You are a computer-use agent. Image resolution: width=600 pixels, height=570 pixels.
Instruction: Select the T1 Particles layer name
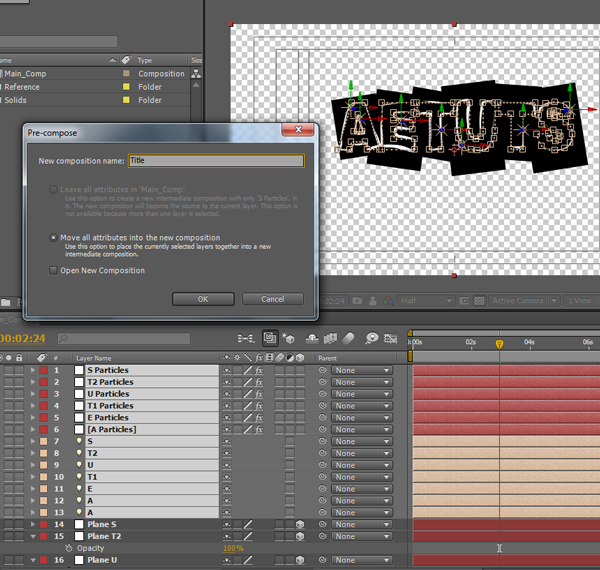110,406
